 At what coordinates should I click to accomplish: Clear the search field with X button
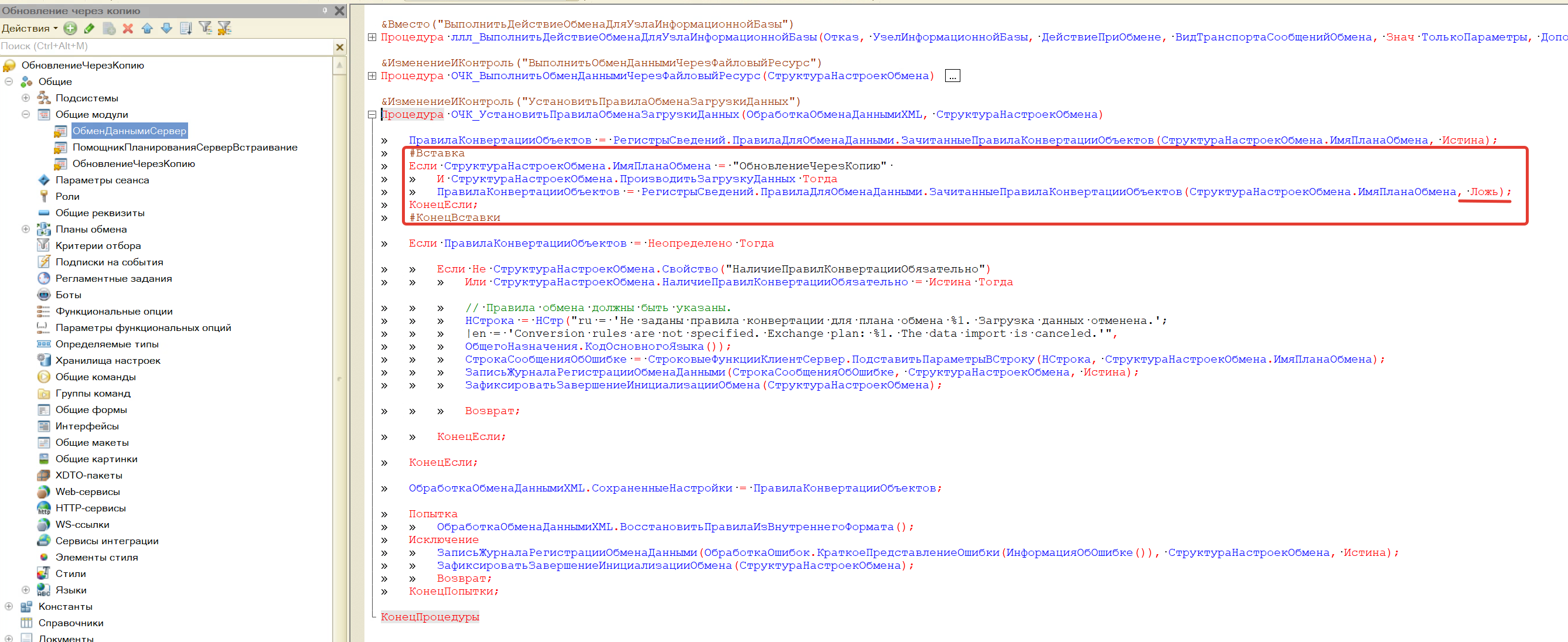coord(340,47)
